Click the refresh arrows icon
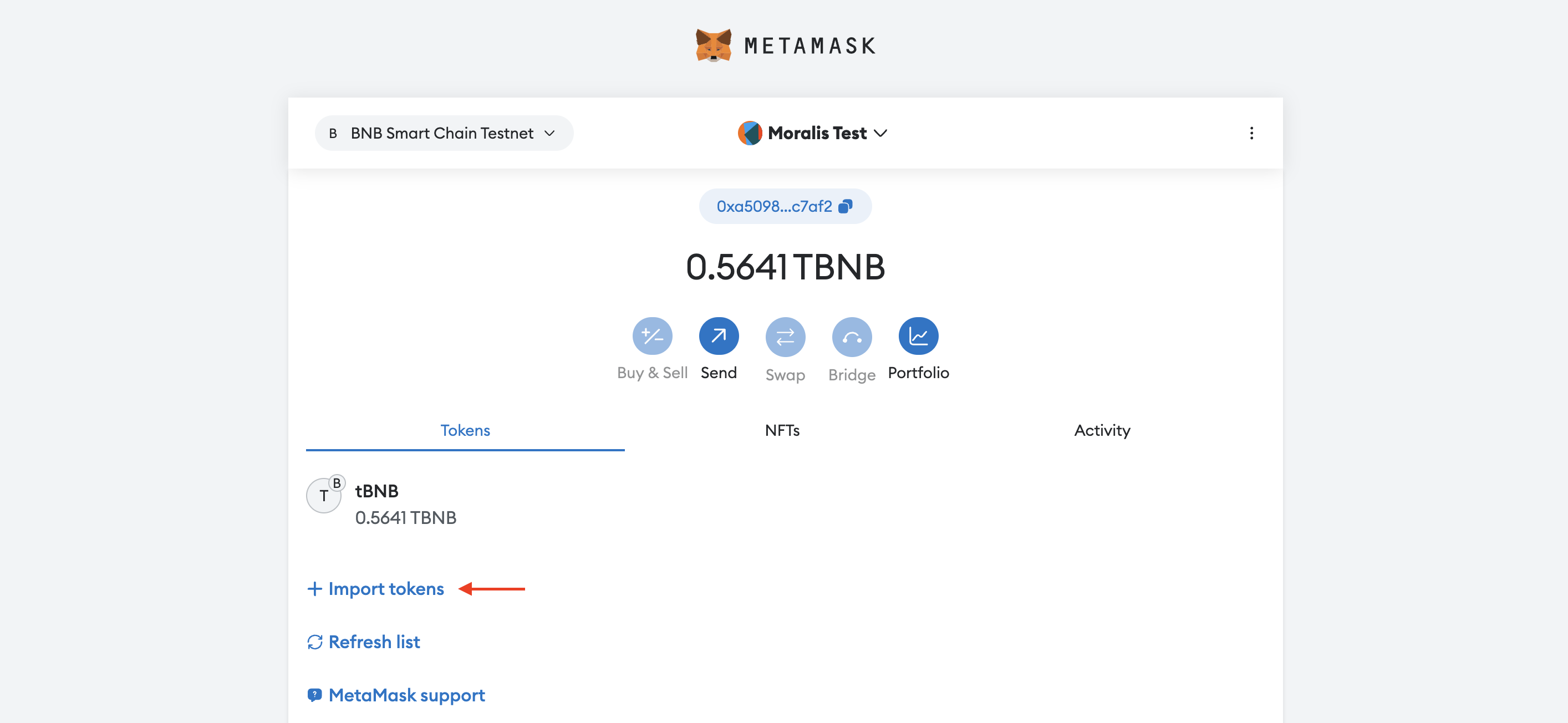The width and height of the screenshot is (1568, 723). tap(315, 642)
